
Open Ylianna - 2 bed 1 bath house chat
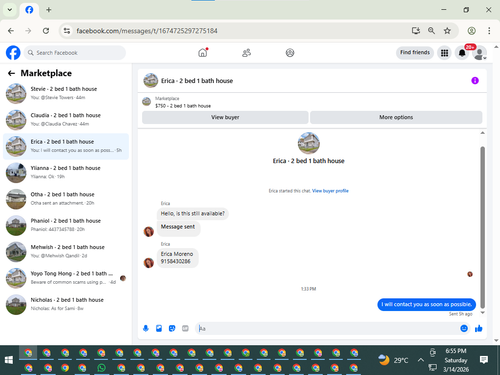(66, 172)
